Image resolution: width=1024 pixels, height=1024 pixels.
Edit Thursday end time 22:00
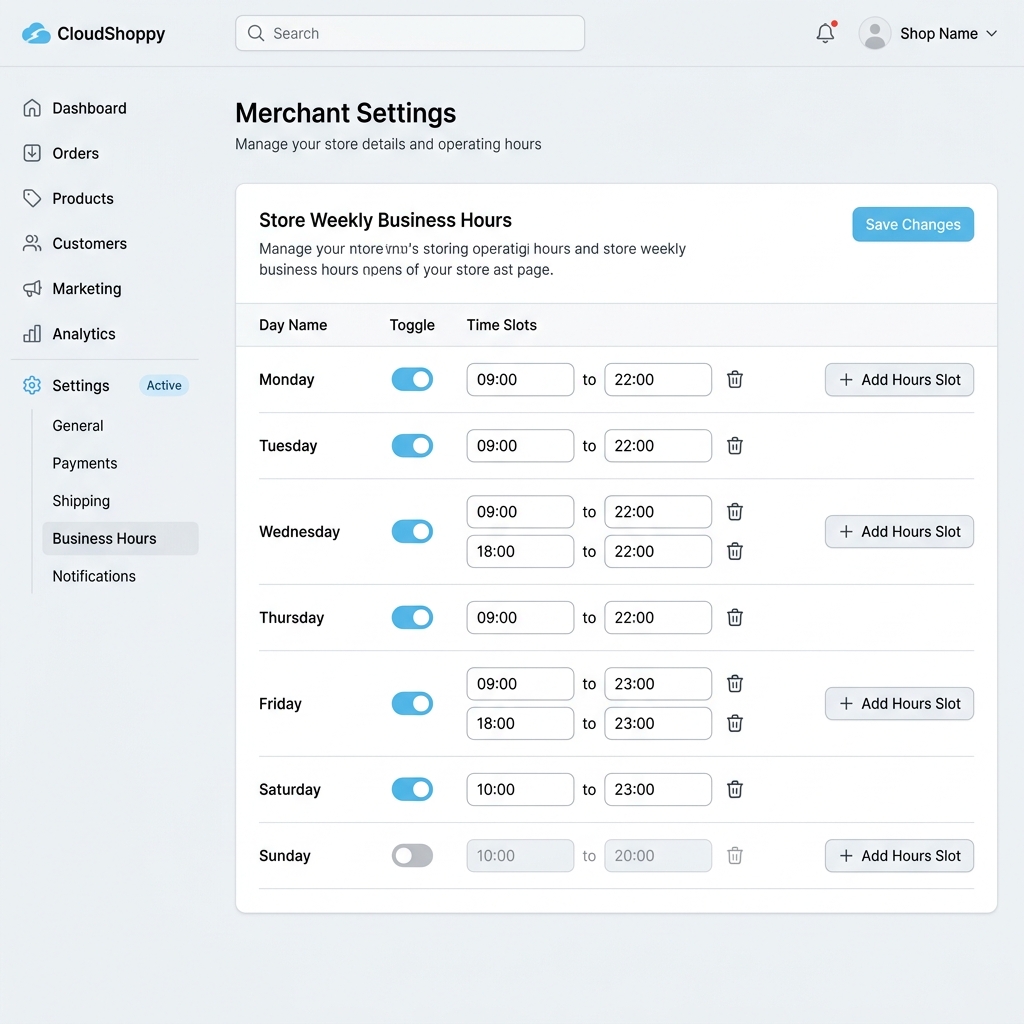658,617
